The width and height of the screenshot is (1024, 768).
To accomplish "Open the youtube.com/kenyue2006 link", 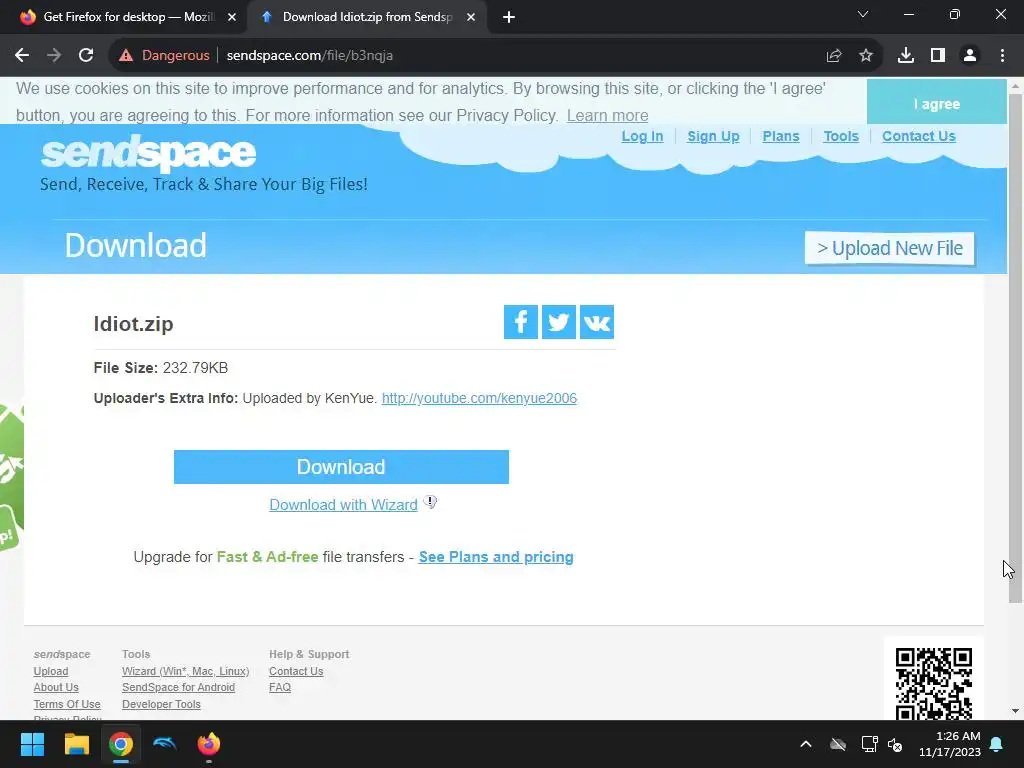I will [x=479, y=398].
